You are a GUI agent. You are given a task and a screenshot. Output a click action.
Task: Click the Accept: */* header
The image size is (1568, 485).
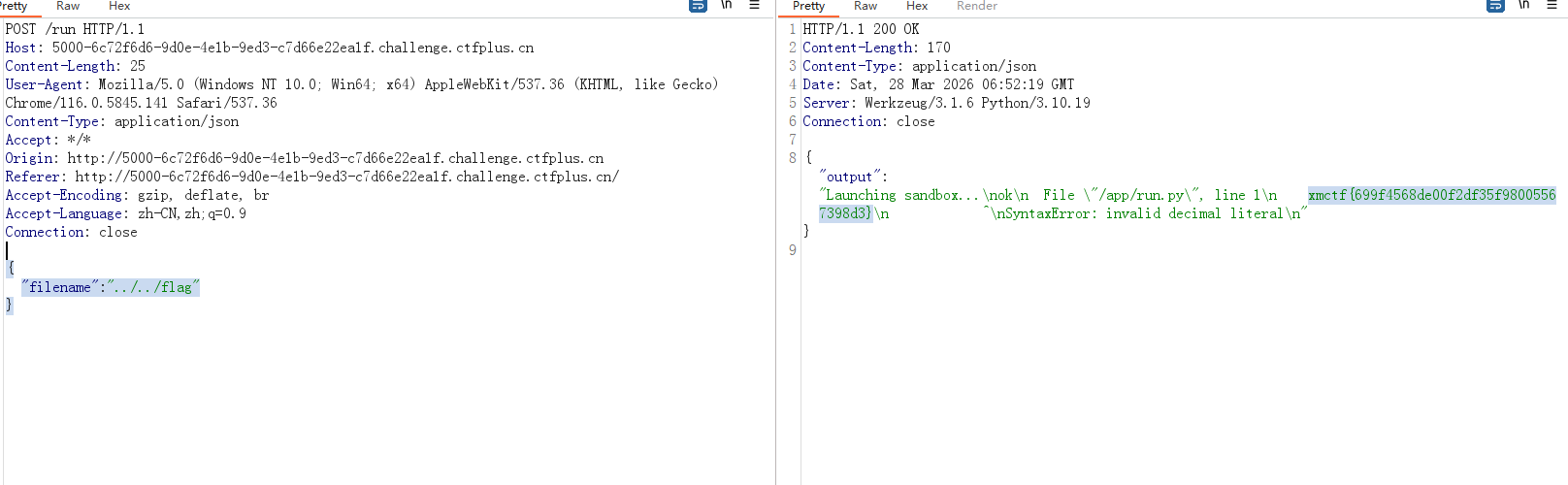49,140
